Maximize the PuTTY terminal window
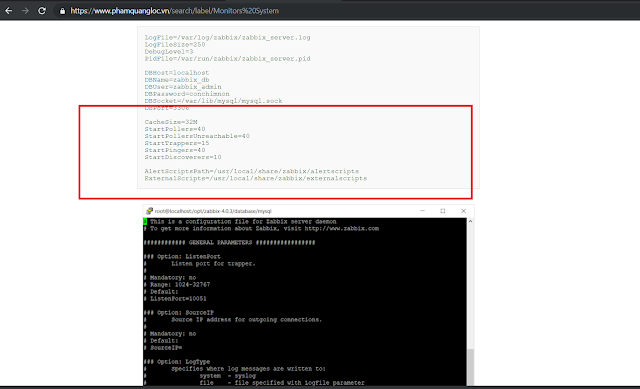 click(443, 211)
